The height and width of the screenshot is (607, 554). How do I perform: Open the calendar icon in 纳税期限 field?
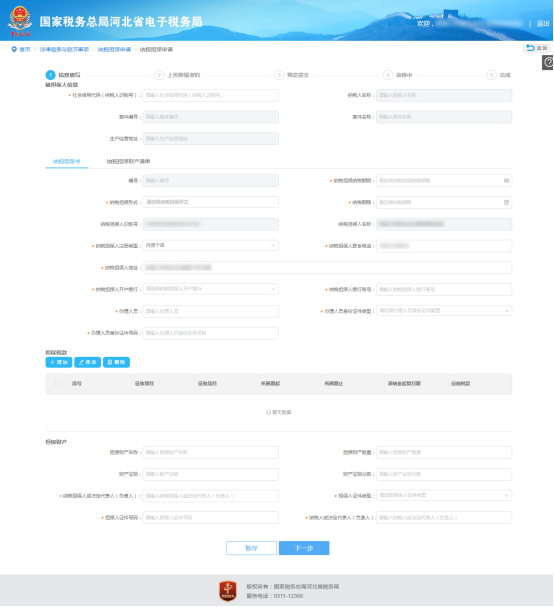[x=506, y=202]
